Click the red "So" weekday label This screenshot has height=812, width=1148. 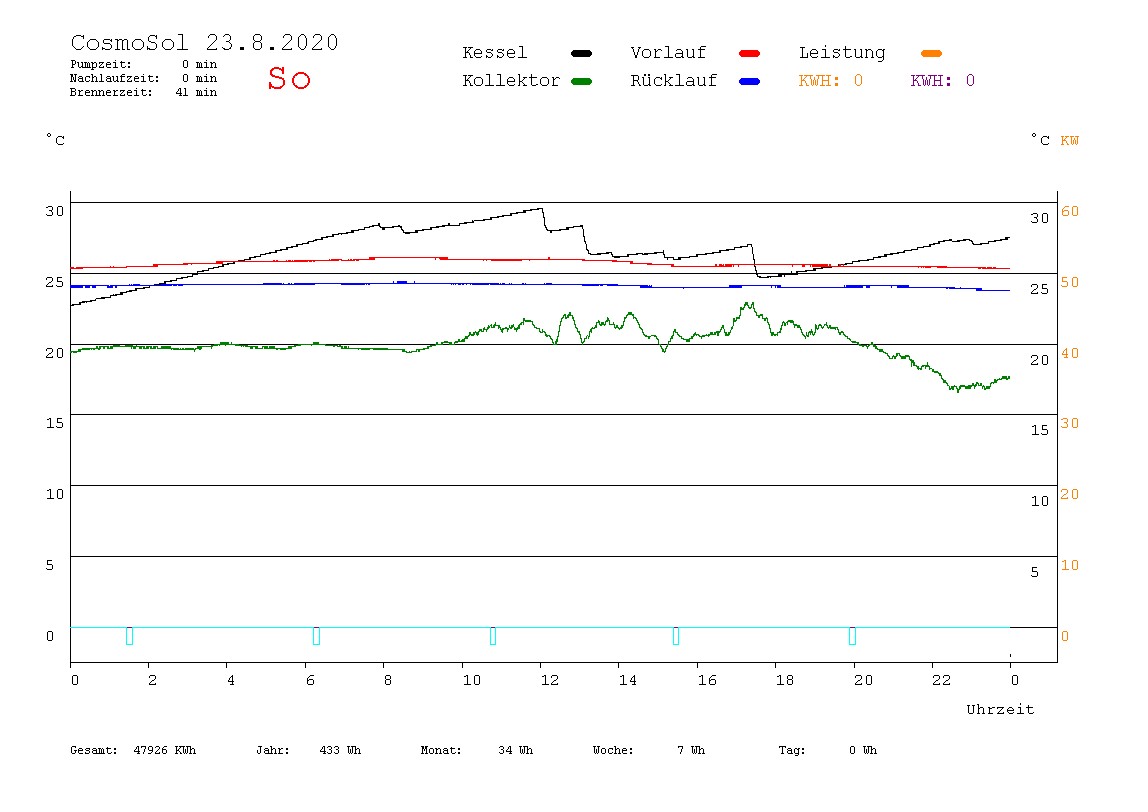(x=289, y=78)
